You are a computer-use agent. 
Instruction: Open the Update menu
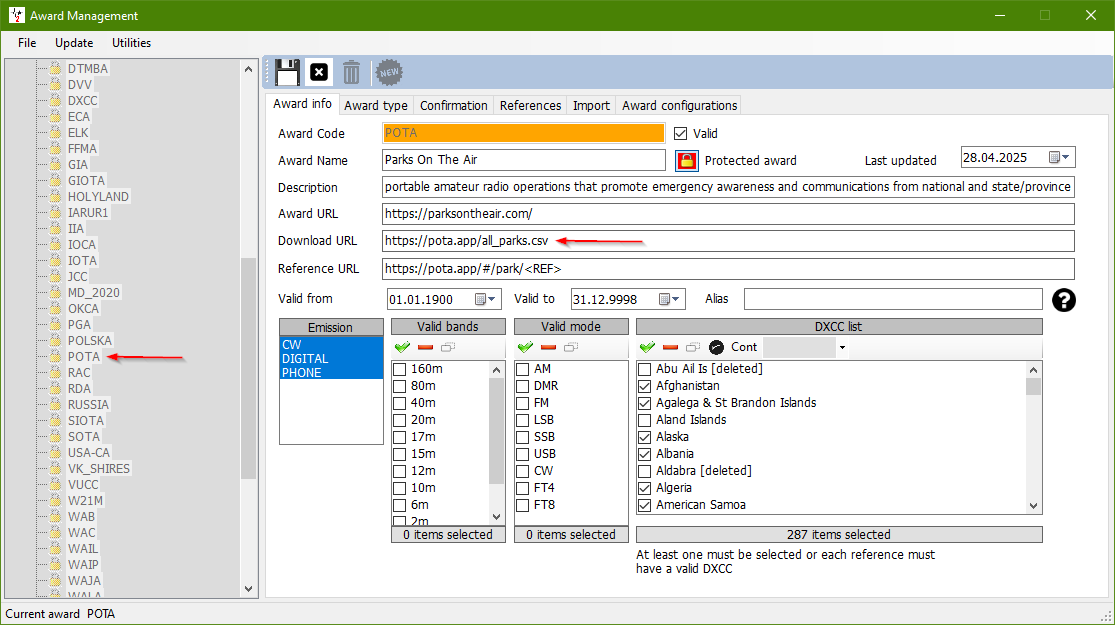coord(74,43)
